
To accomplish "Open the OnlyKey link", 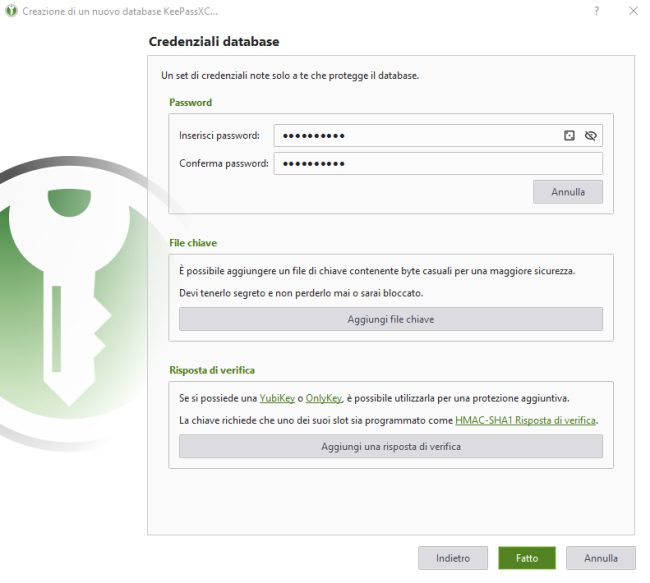I will pos(324,398).
